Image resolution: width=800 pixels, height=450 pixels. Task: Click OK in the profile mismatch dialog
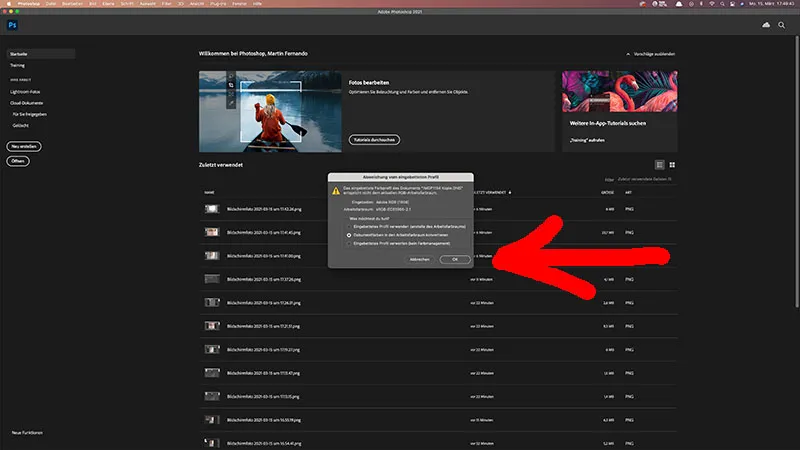[x=455, y=259]
